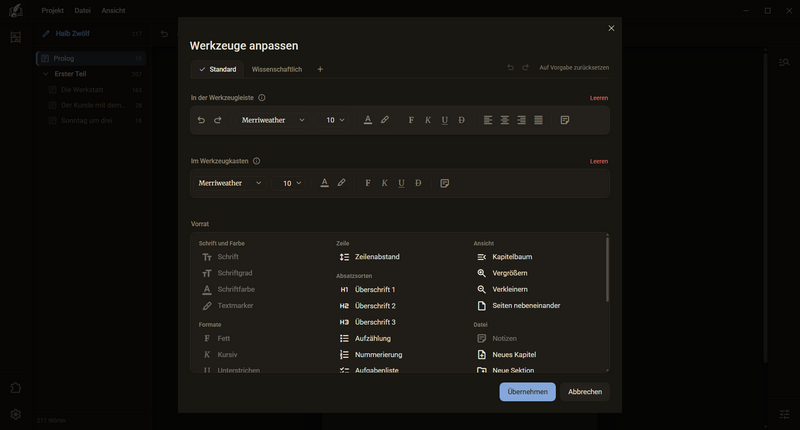Click greyed Textmarker item in Vorrat
The image size is (800, 430).
click(228, 306)
